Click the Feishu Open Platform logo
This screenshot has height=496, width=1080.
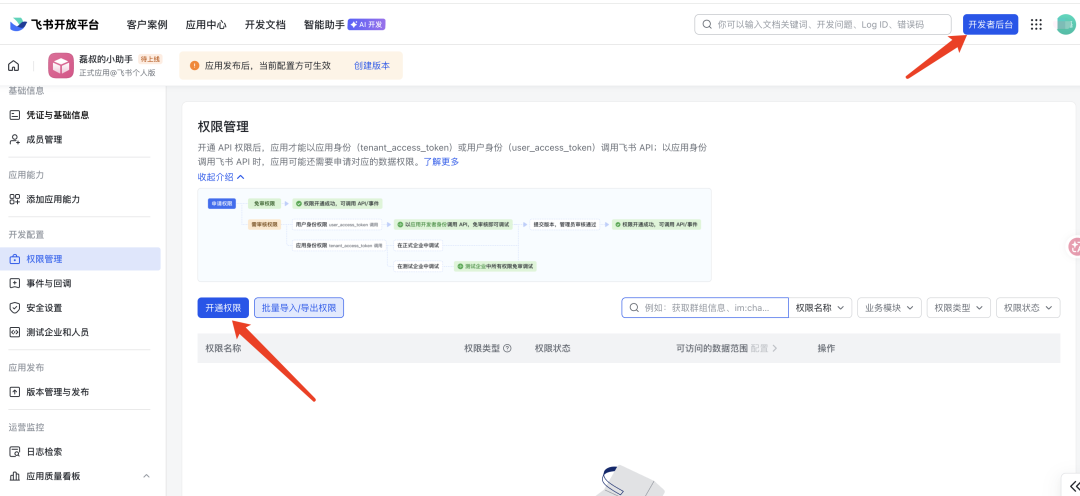click(x=54, y=24)
